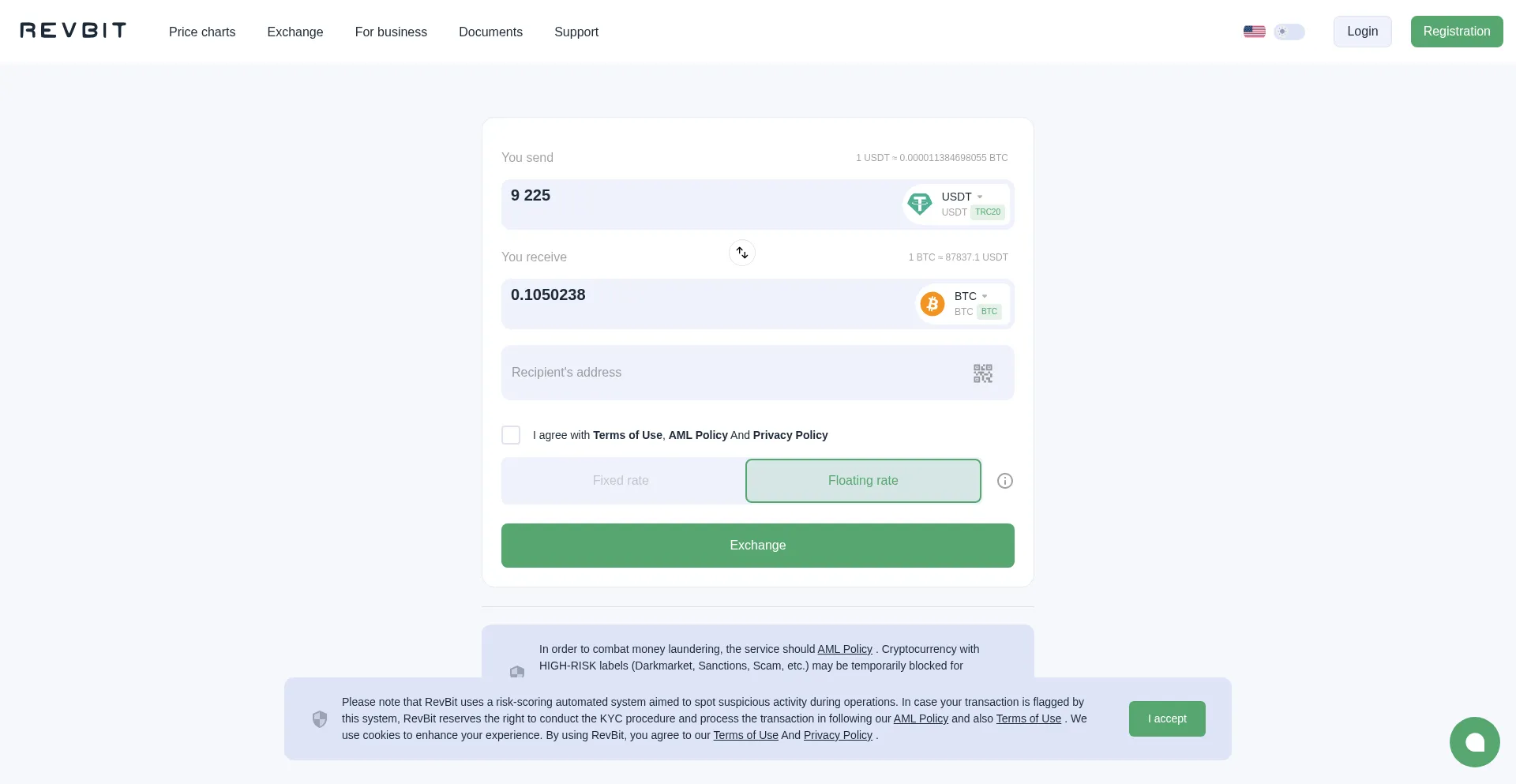Image resolution: width=1516 pixels, height=784 pixels.
Task: Open the Price charts menu
Action: [x=202, y=32]
